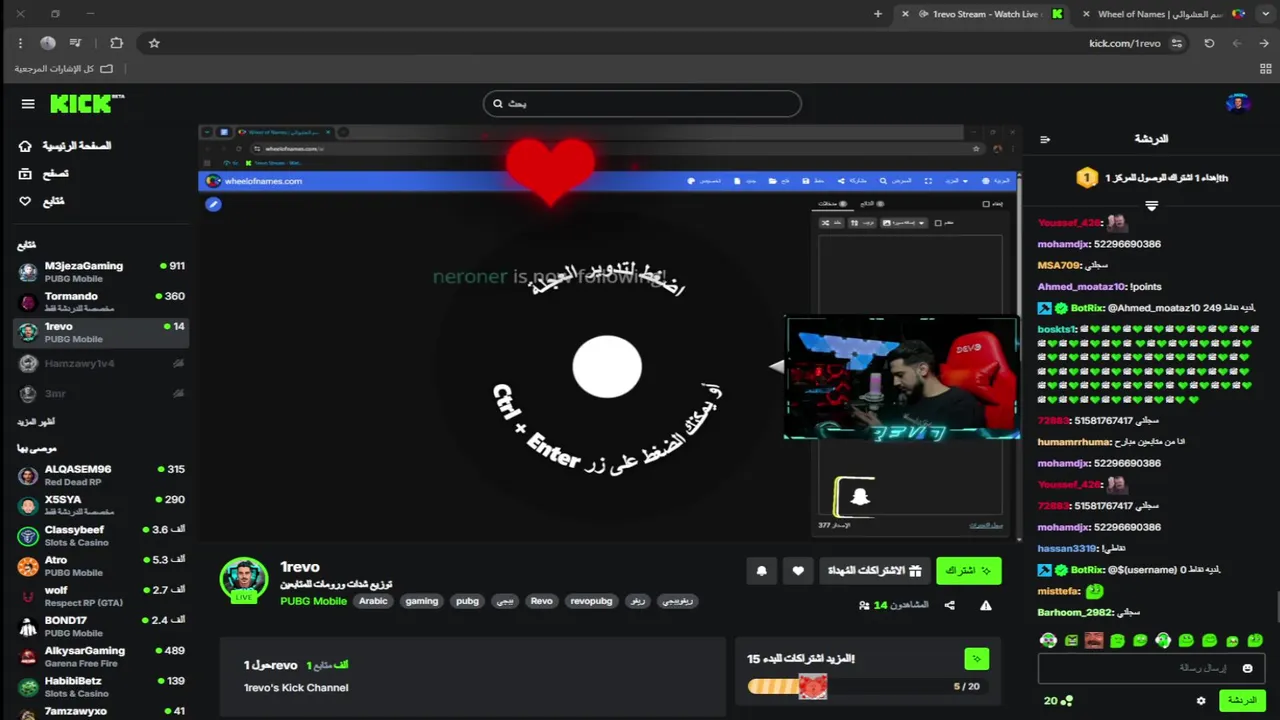Click the chat header title
This screenshot has height=720, width=1280.
tap(1151, 139)
